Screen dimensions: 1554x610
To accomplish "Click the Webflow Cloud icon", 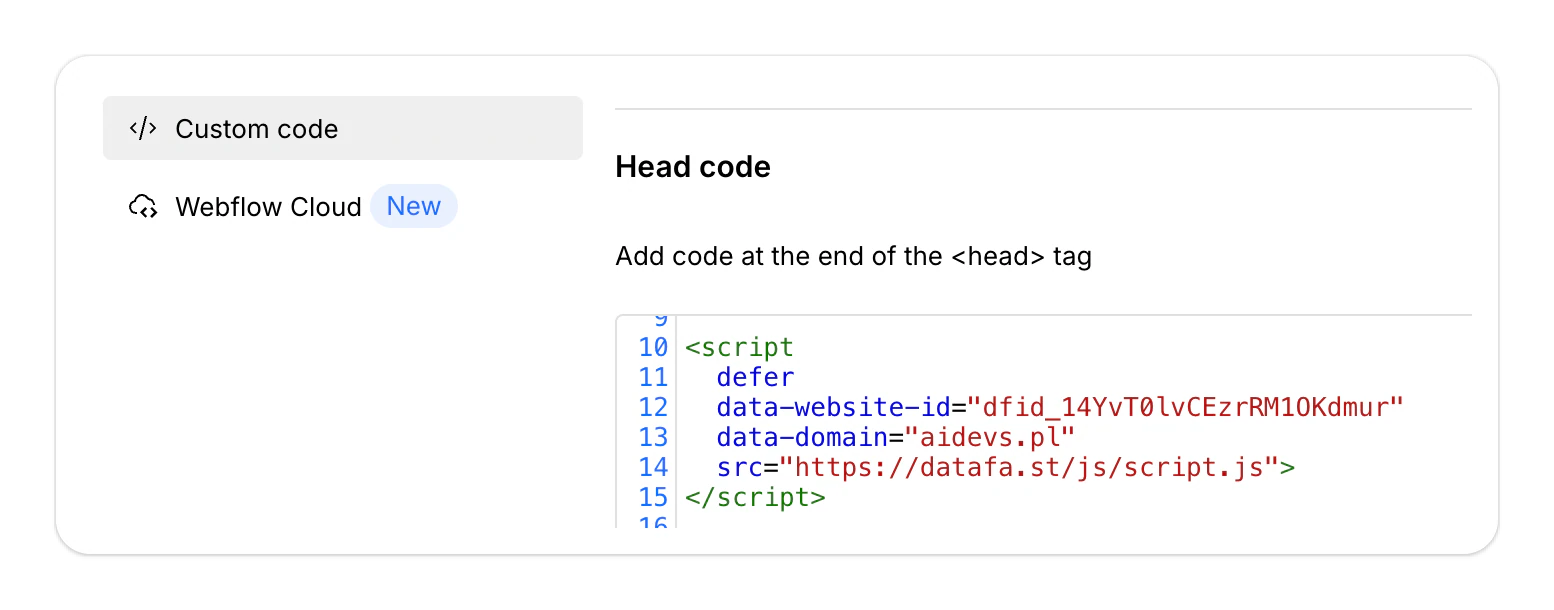I will [143, 207].
